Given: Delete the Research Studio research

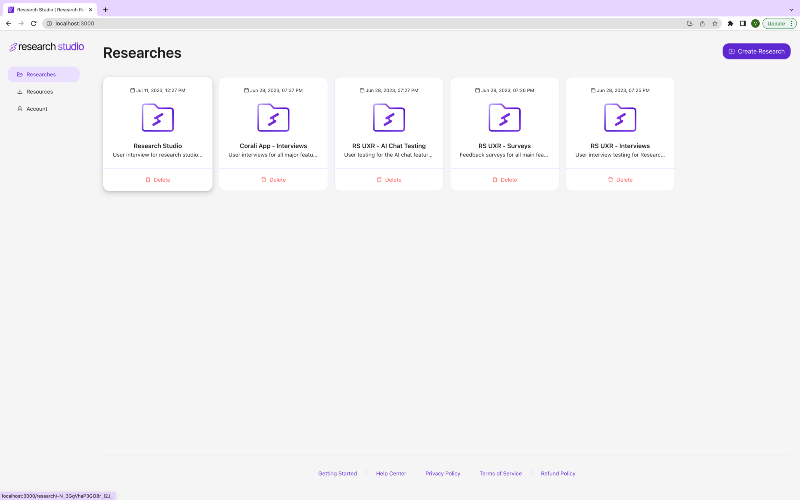Looking at the screenshot, I should point(158,180).
